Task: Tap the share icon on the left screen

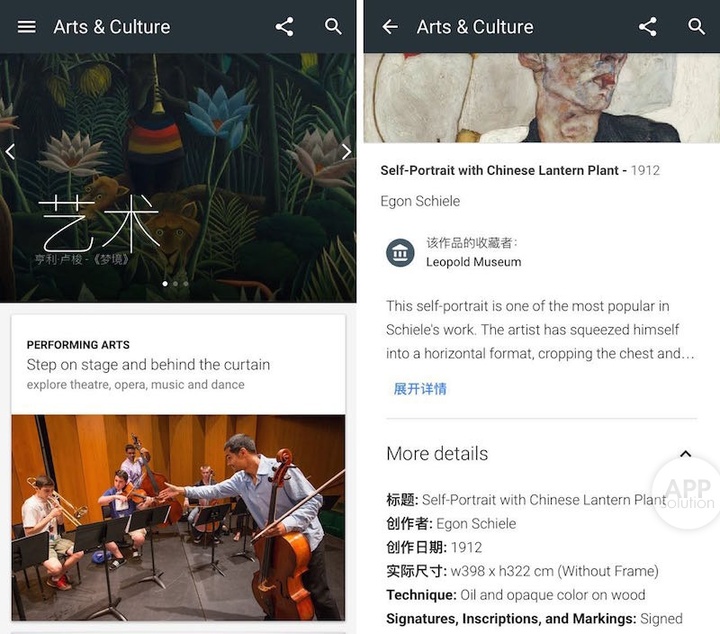Action: (x=284, y=27)
